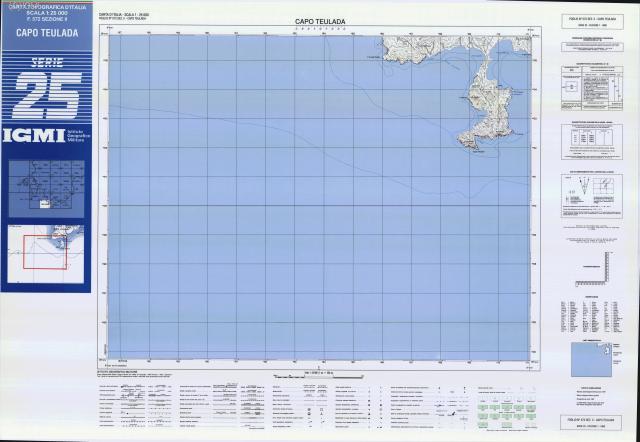Click the graphic scale bar below the map
This screenshot has height=442, width=640.
(318, 377)
